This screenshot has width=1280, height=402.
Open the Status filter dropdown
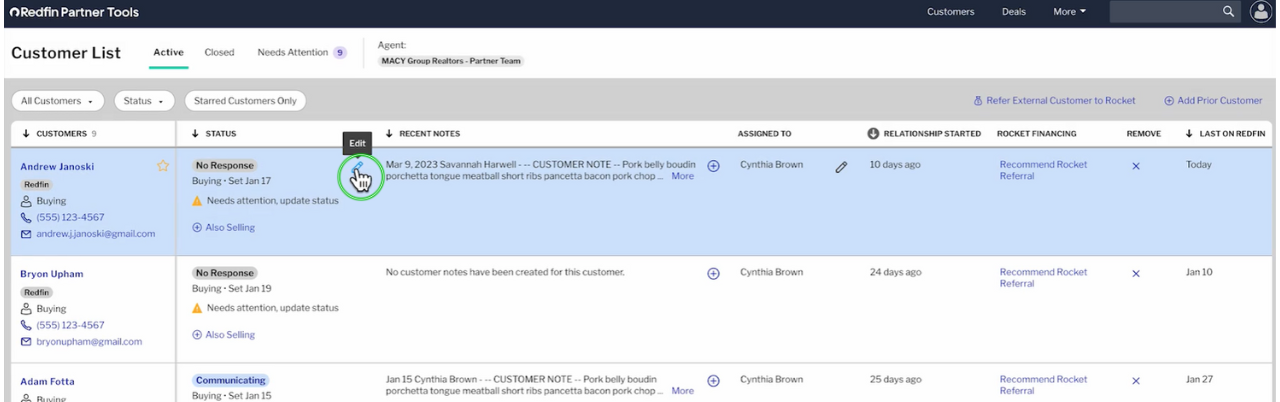coord(144,101)
